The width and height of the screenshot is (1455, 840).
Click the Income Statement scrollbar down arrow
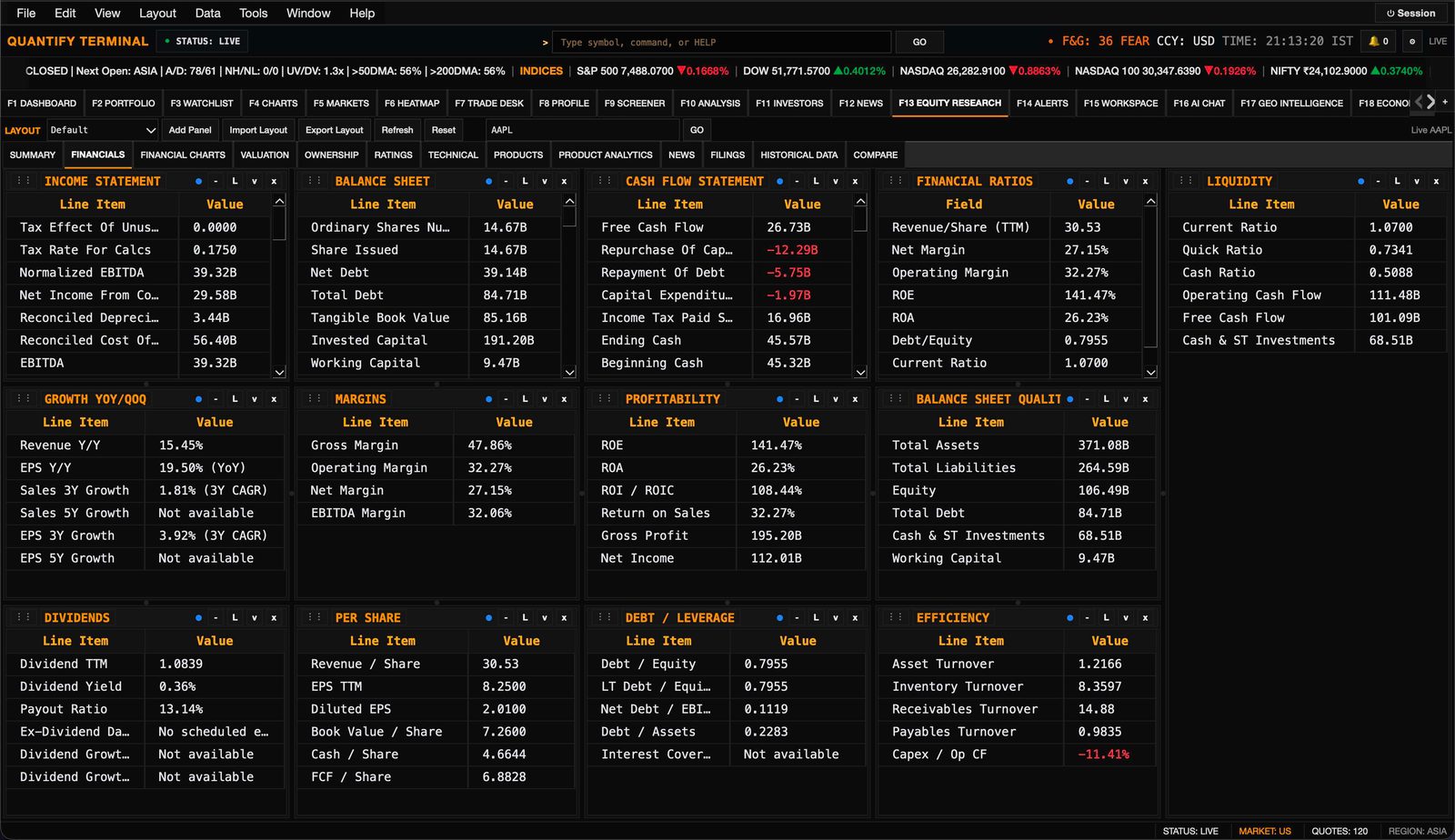(x=279, y=372)
